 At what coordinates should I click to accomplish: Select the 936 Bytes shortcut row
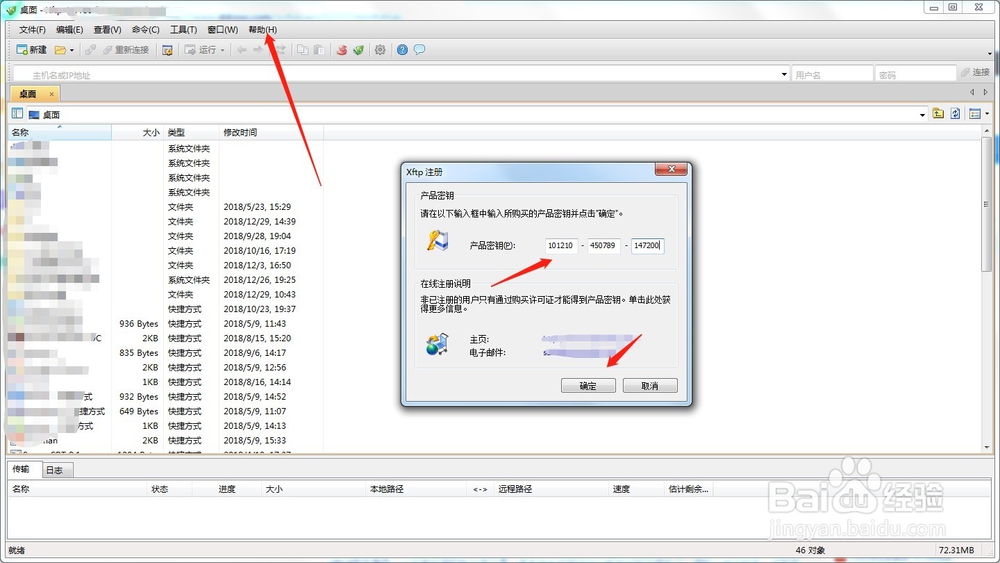(x=166, y=324)
